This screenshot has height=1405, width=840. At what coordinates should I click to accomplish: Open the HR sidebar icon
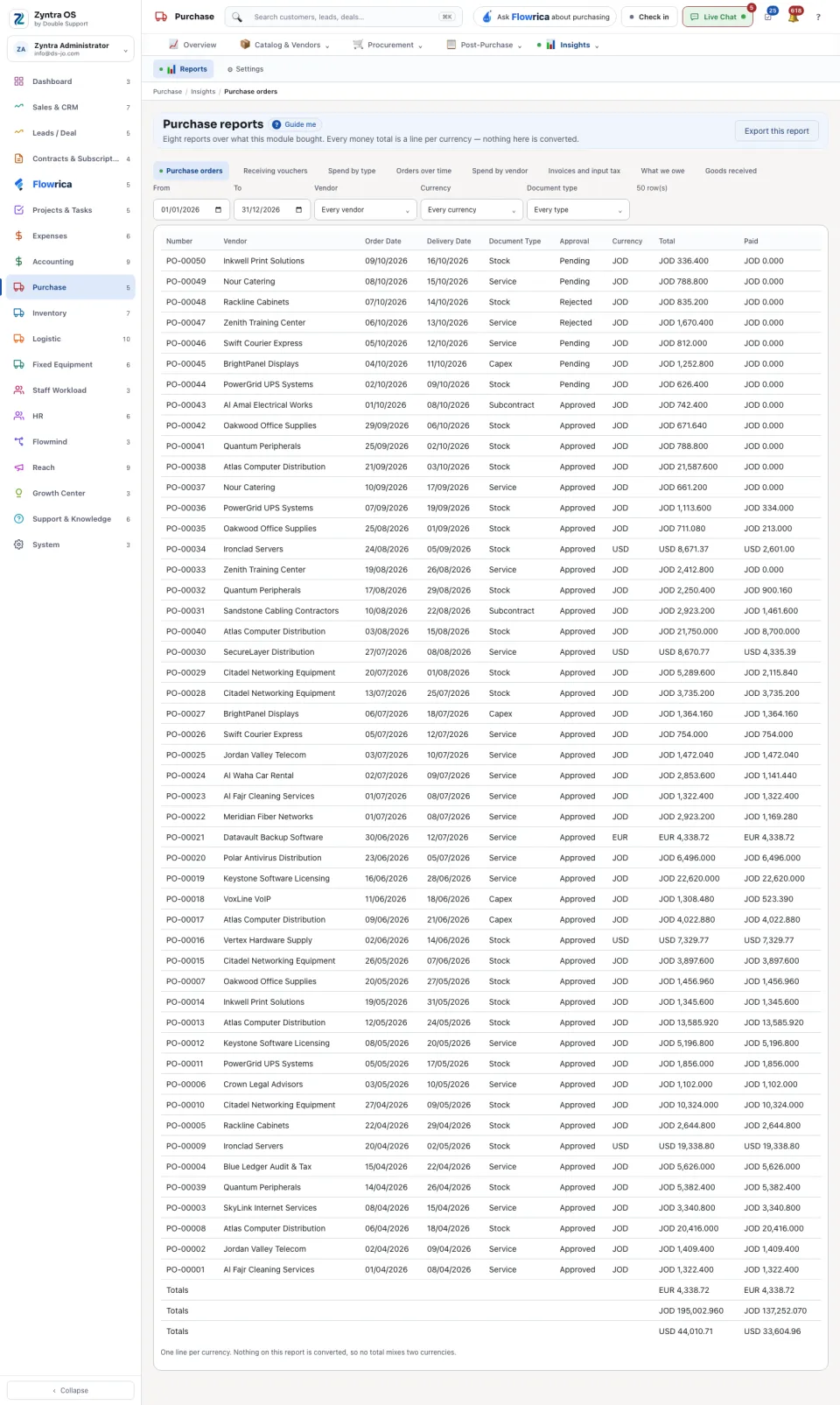point(19,416)
